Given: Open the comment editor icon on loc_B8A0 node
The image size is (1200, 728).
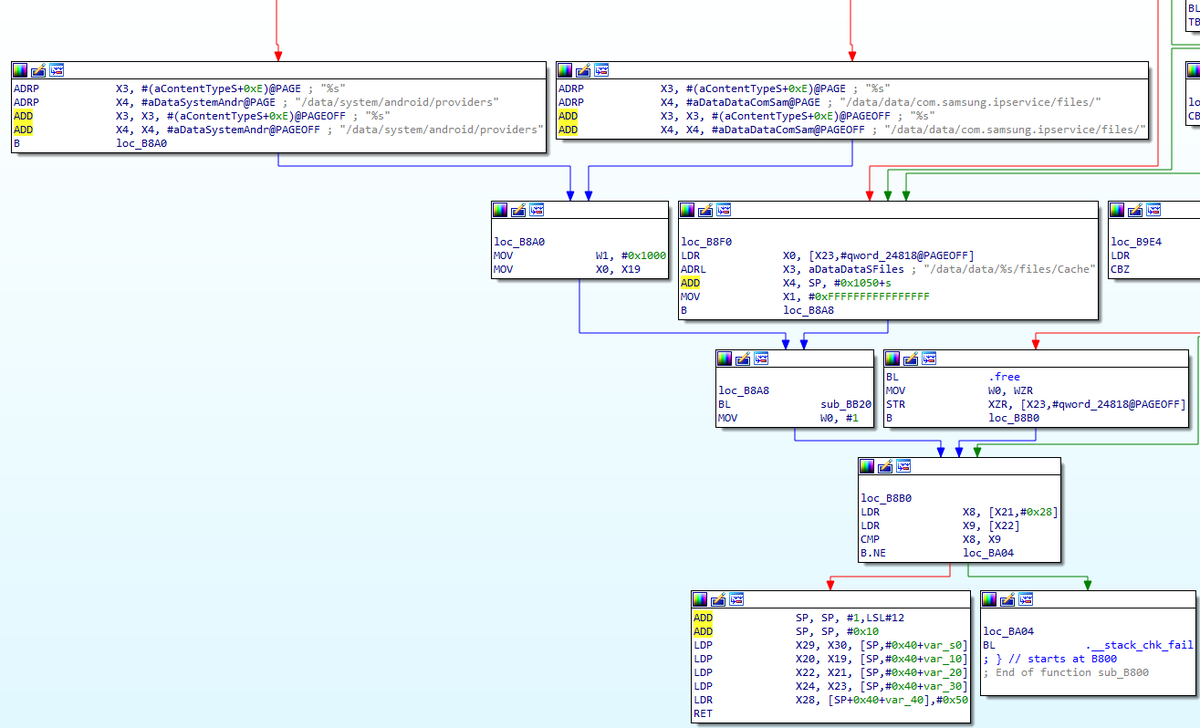Looking at the screenshot, I should tap(518, 210).
